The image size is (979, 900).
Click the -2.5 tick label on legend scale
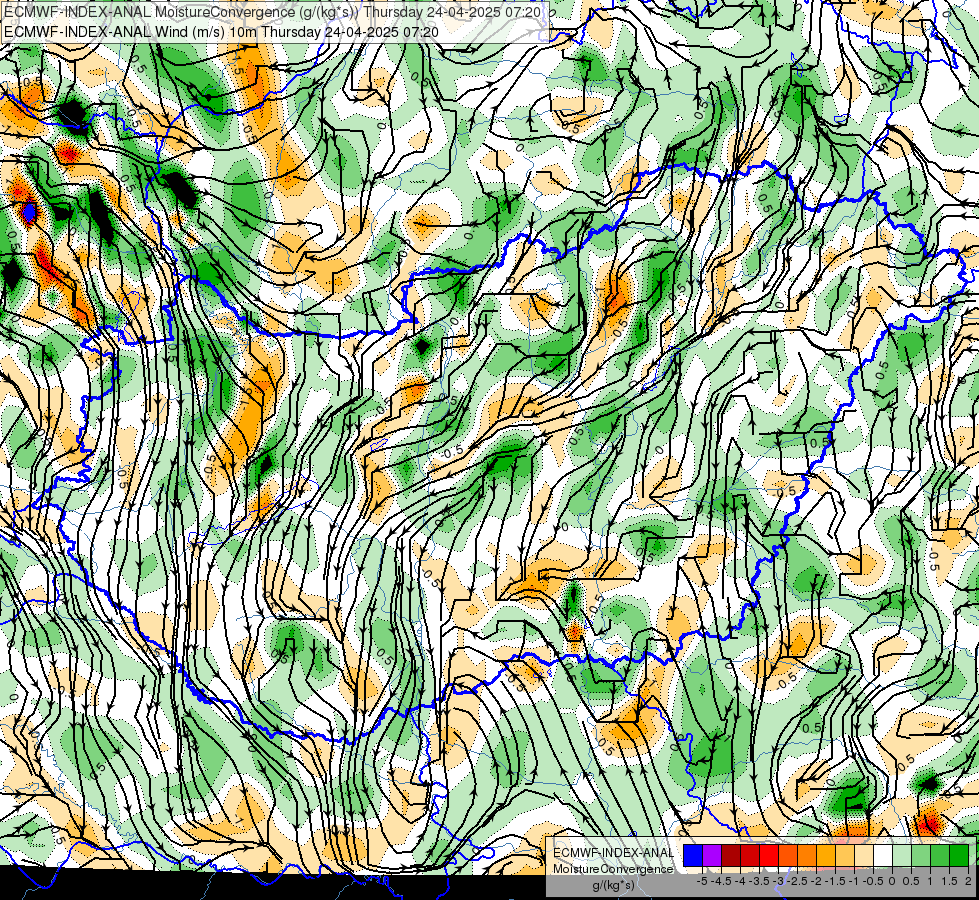[797, 881]
